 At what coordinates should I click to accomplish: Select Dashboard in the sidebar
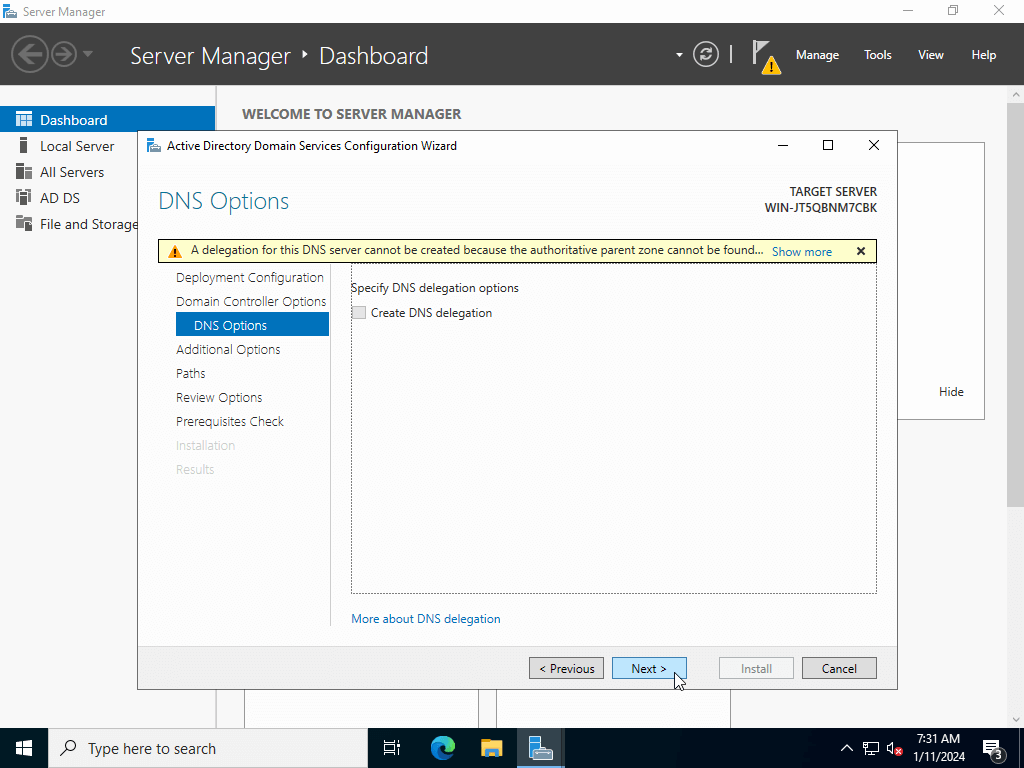point(107,120)
